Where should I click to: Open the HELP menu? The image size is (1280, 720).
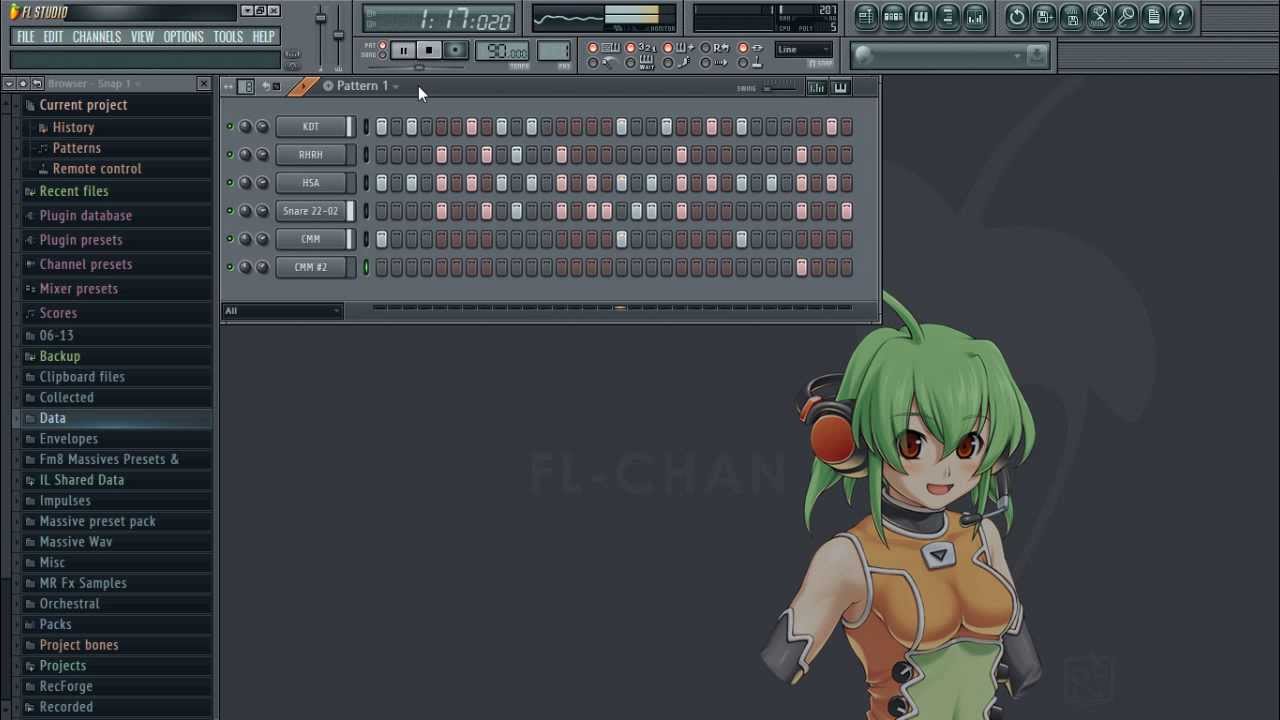tap(263, 37)
